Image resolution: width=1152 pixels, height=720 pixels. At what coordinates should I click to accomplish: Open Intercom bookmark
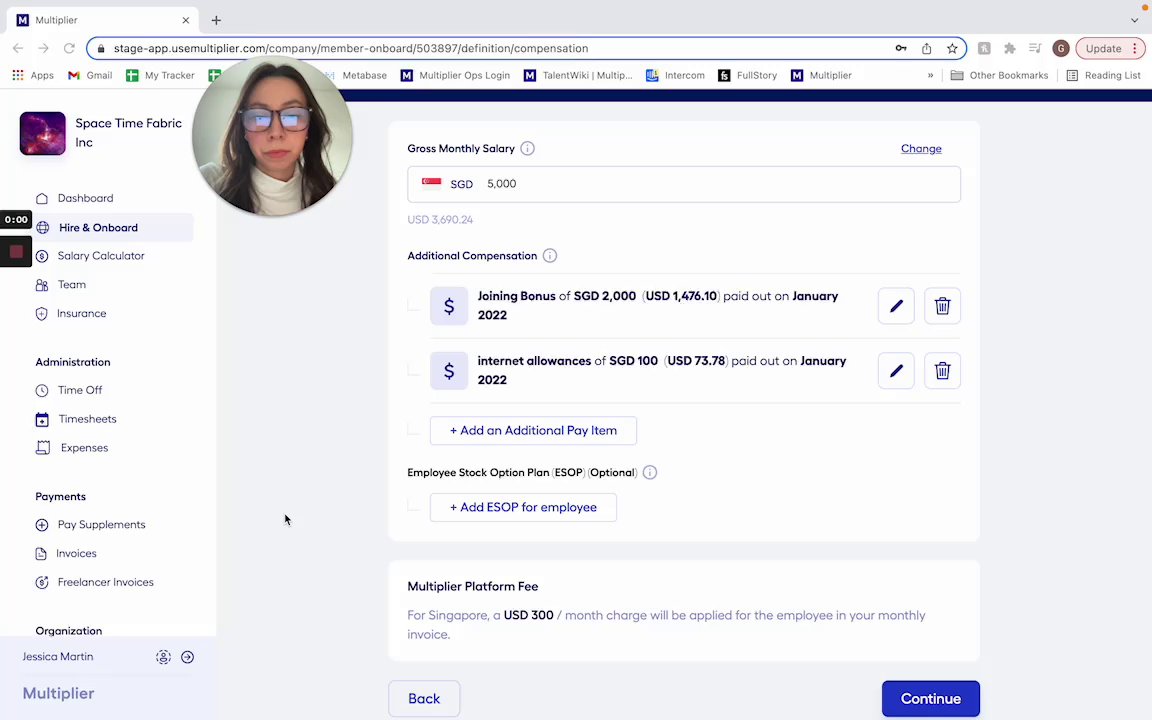[675, 75]
